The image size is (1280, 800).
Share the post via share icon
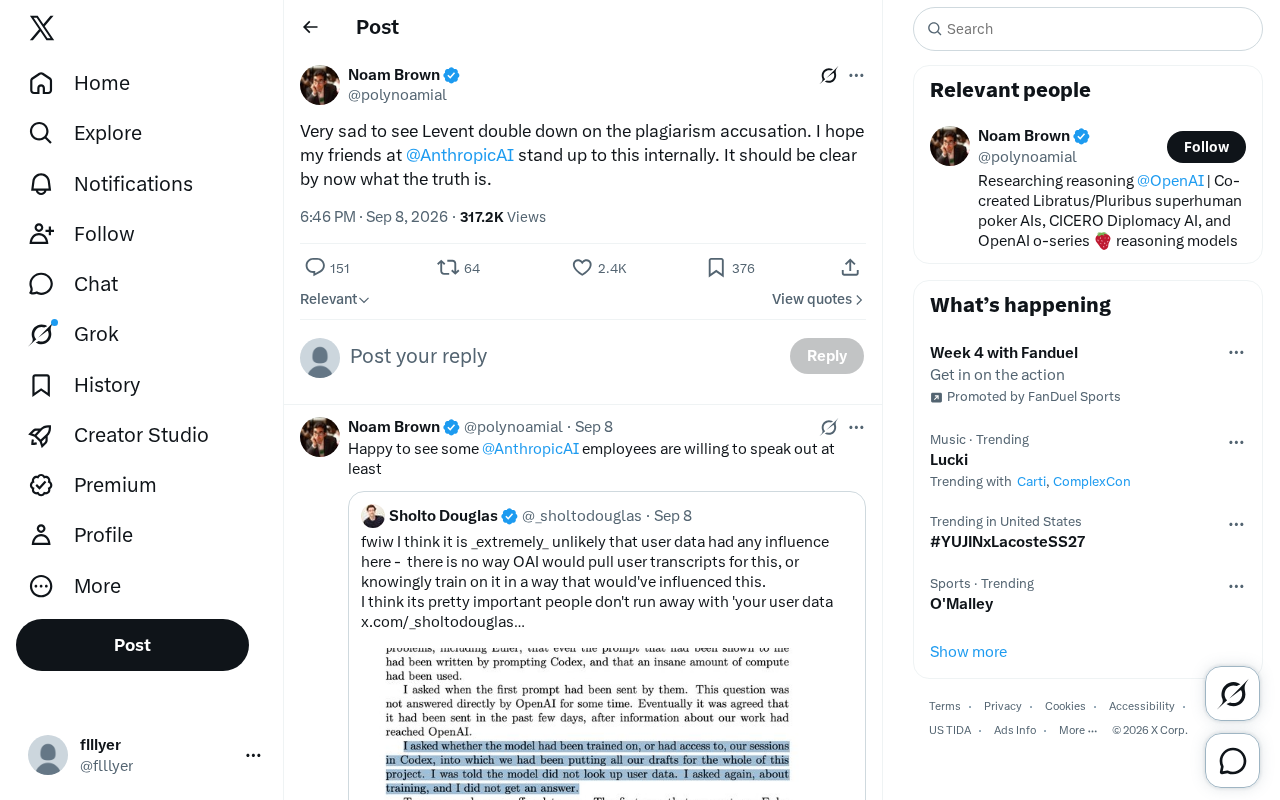click(850, 267)
